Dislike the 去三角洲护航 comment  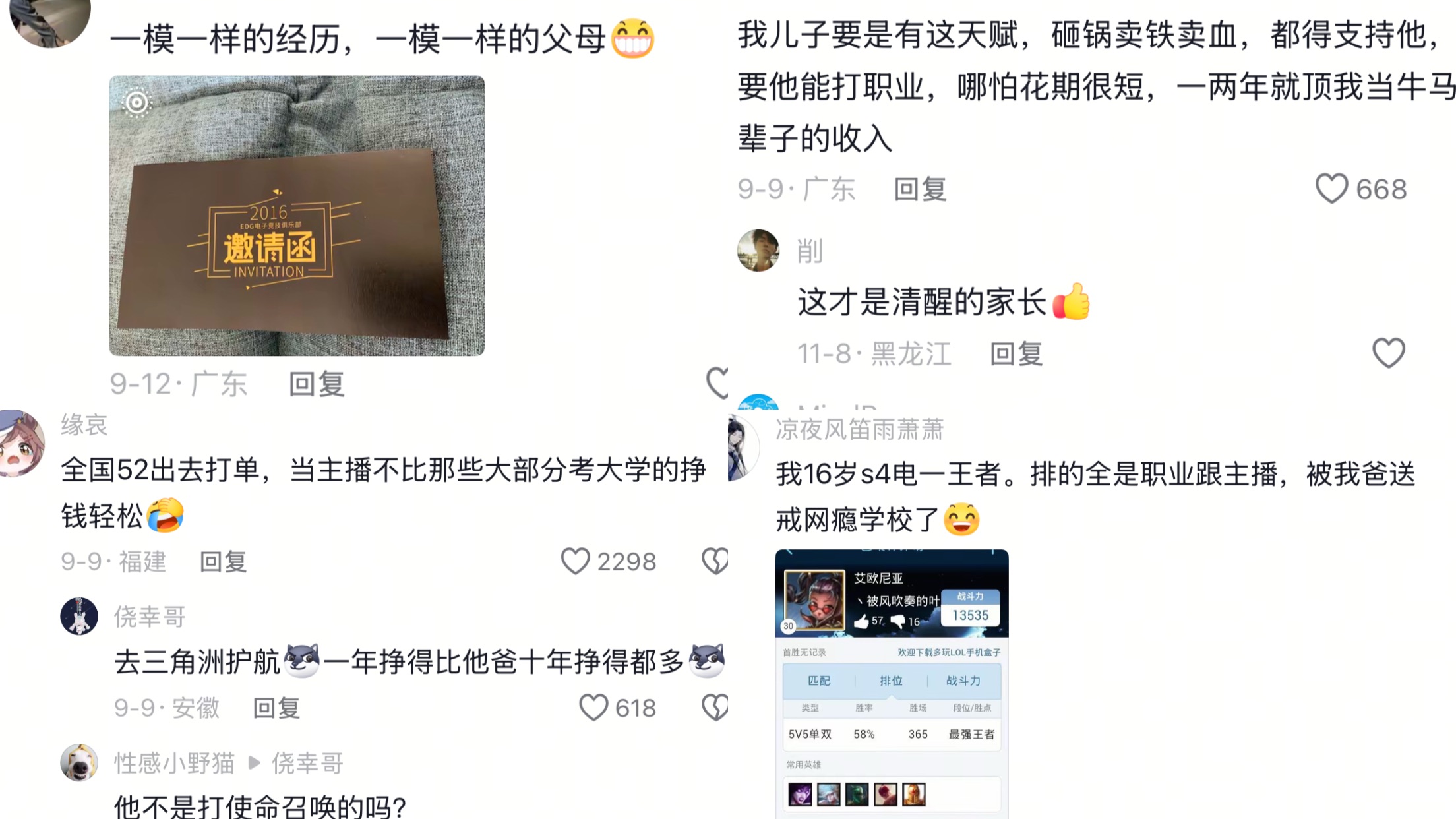click(x=715, y=708)
